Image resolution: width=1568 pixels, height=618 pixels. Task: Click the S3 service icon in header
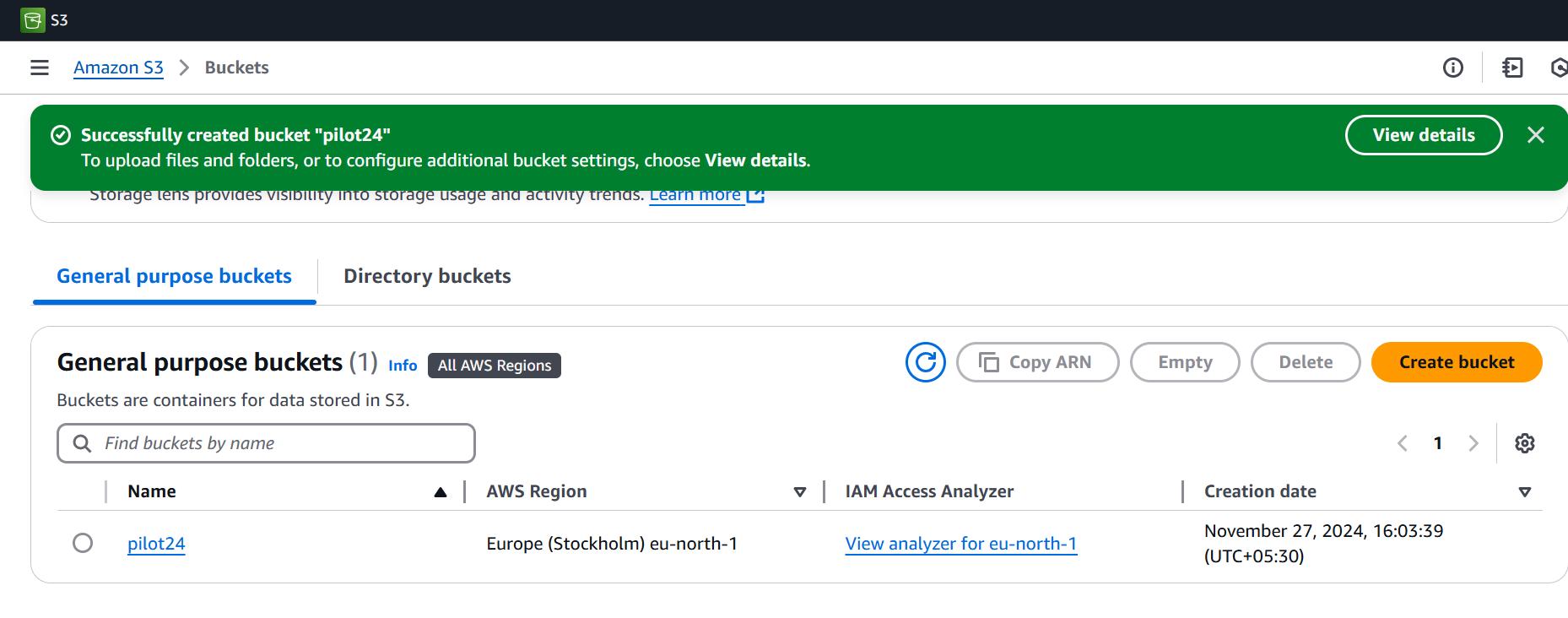(x=33, y=20)
